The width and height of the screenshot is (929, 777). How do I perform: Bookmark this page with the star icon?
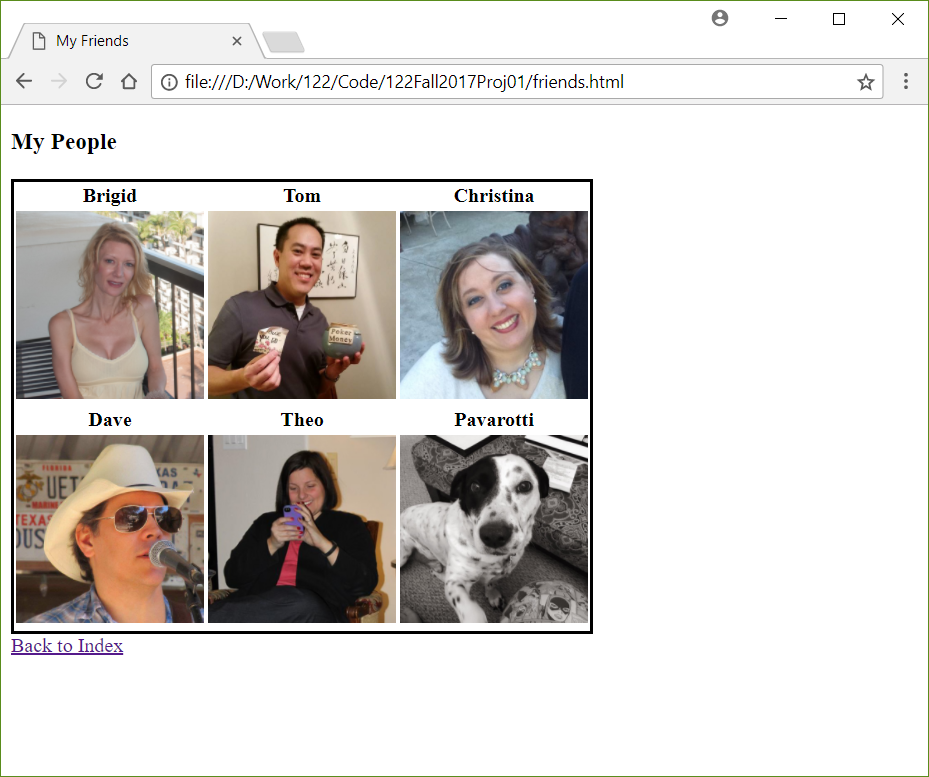coord(866,82)
